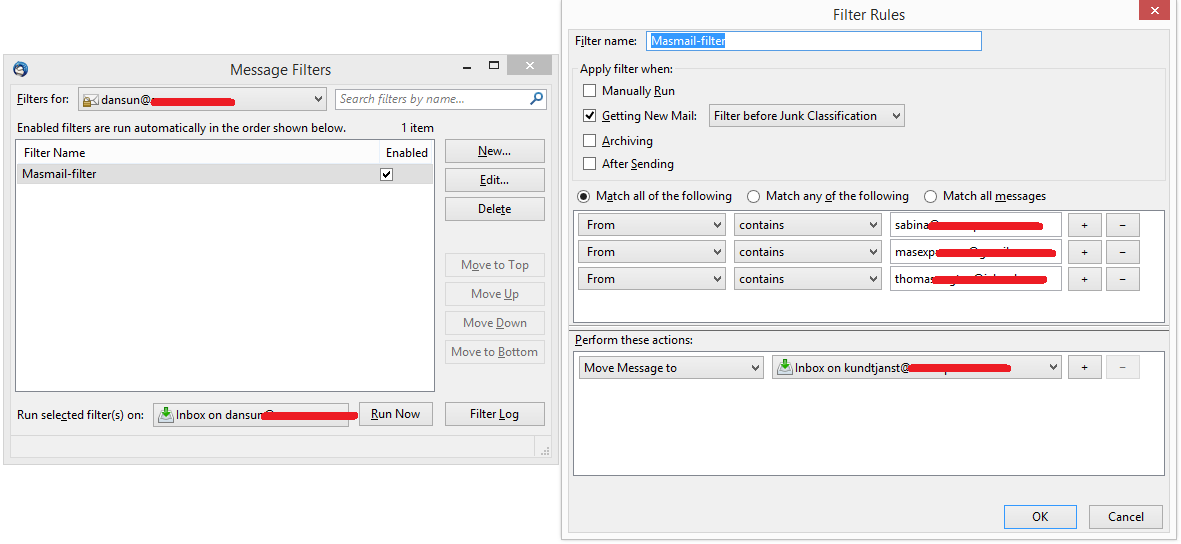Screen dimensions: 1181x544
Task: Click the search magnifier icon in filter search
Action: [537, 99]
